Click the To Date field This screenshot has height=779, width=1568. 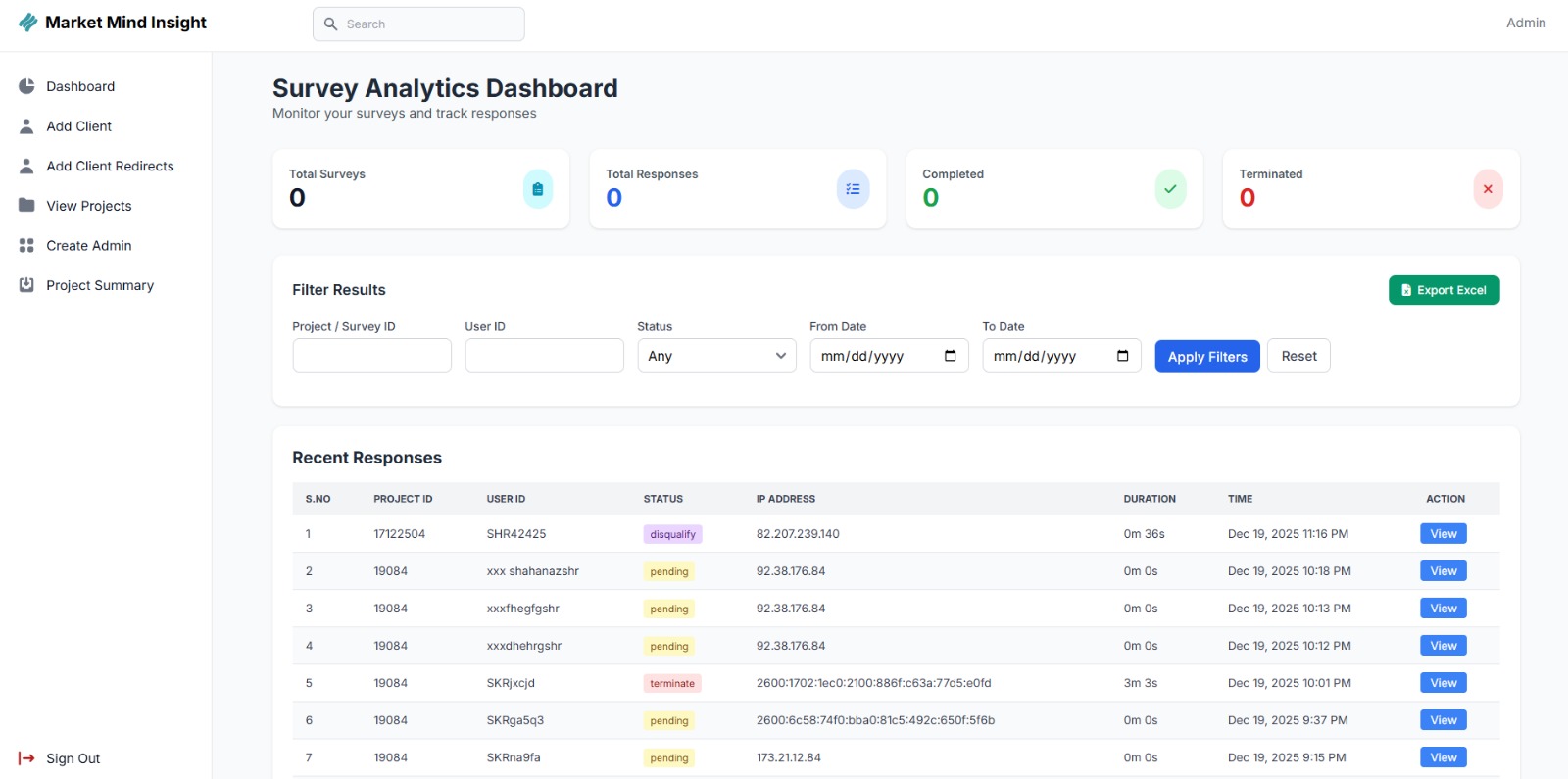point(1061,356)
